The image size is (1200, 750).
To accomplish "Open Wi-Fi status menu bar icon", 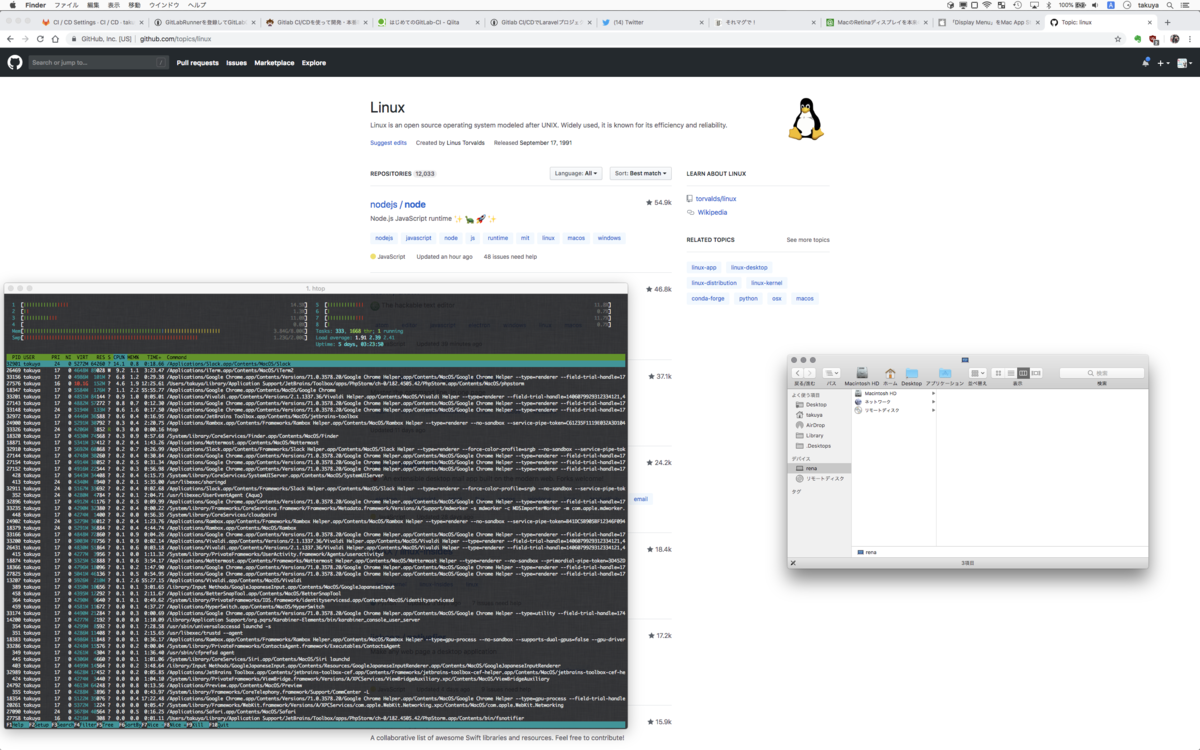I will coord(987,5).
